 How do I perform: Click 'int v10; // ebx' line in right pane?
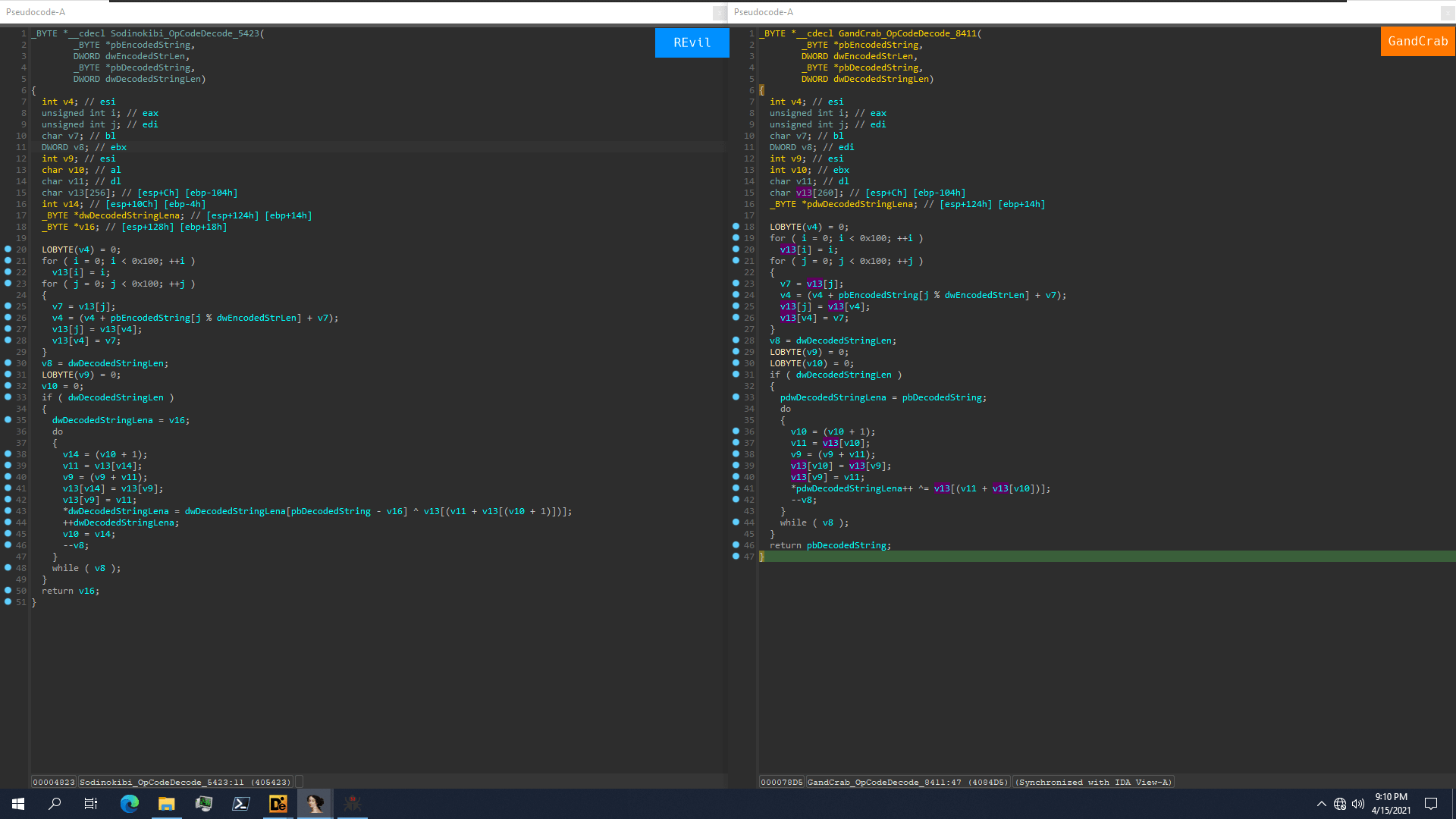[809, 170]
